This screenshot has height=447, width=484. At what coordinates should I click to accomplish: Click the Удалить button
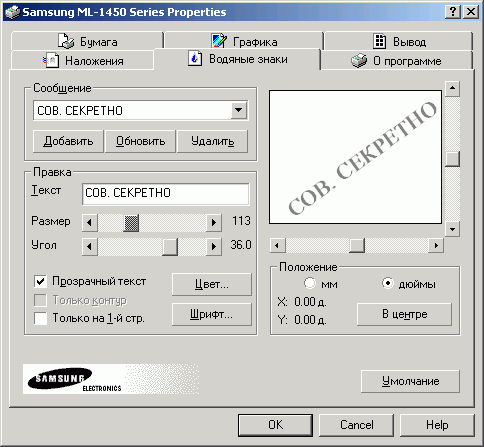pyautogui.click(x=213, y=141)
